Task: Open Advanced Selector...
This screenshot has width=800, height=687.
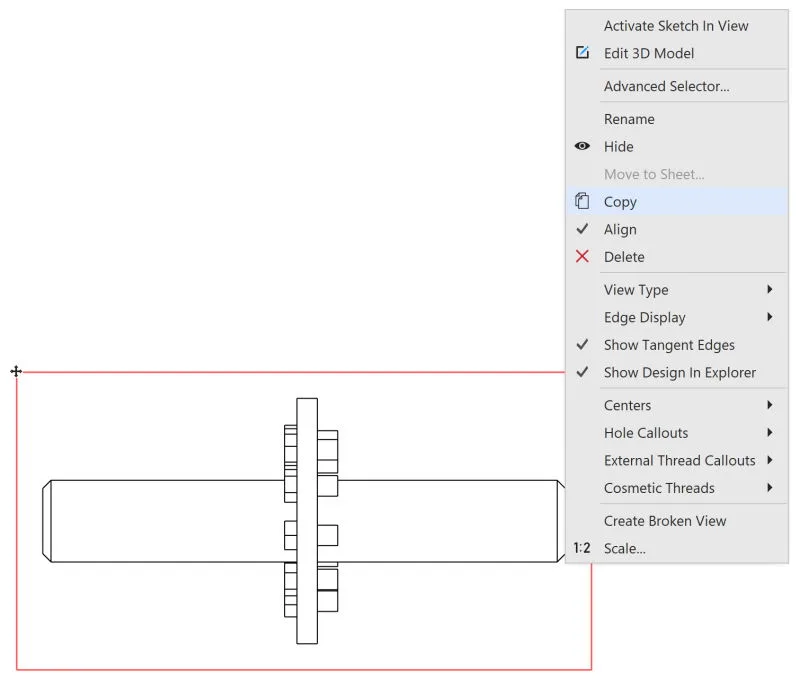Action: pos(677,86)
